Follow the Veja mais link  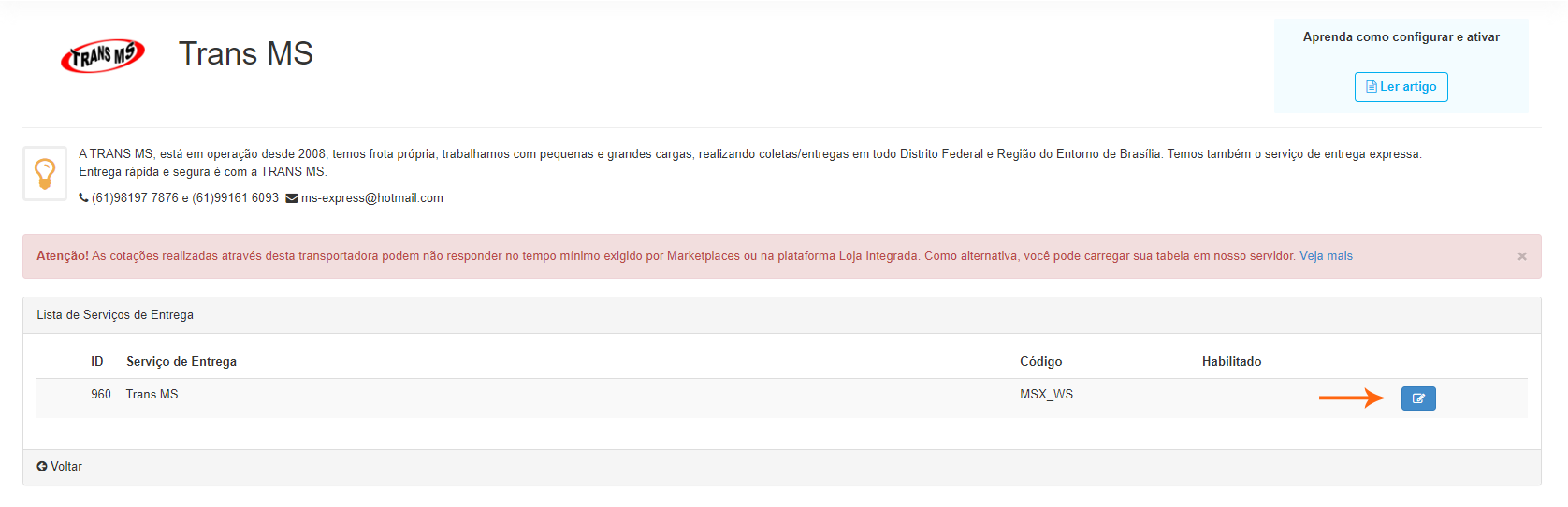1326,256
